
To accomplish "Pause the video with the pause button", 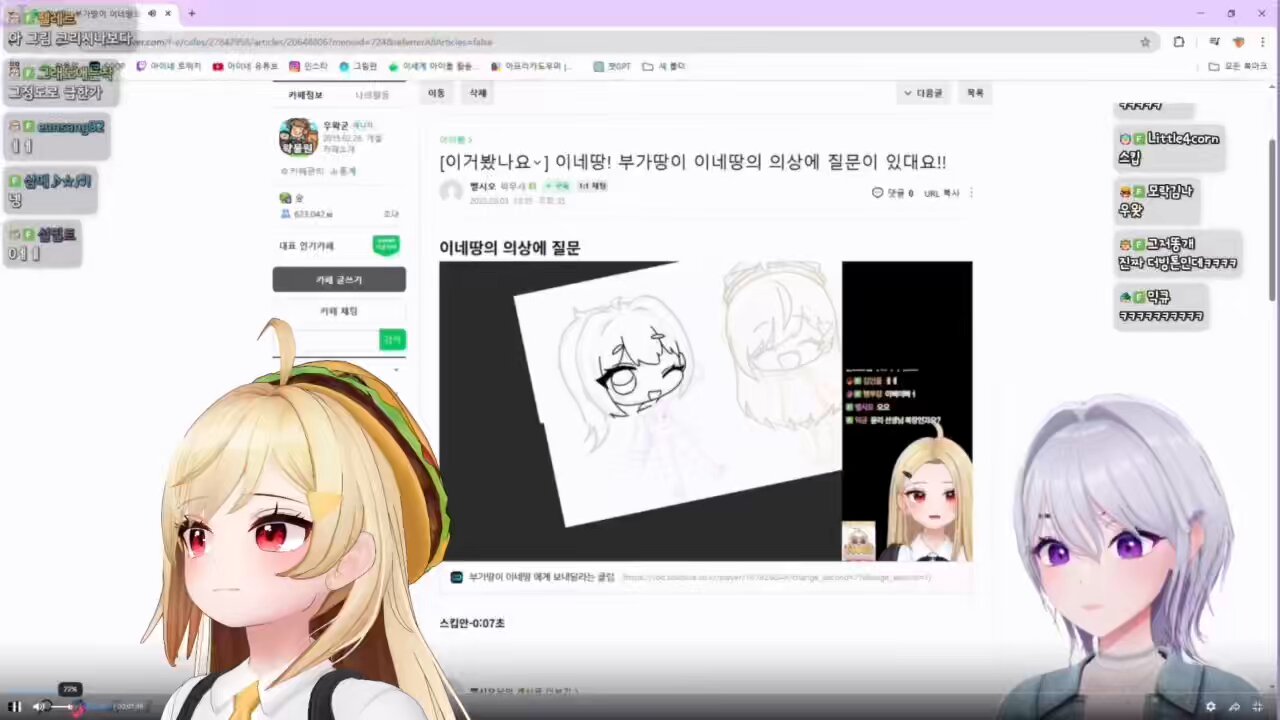I will click(15, 706).
